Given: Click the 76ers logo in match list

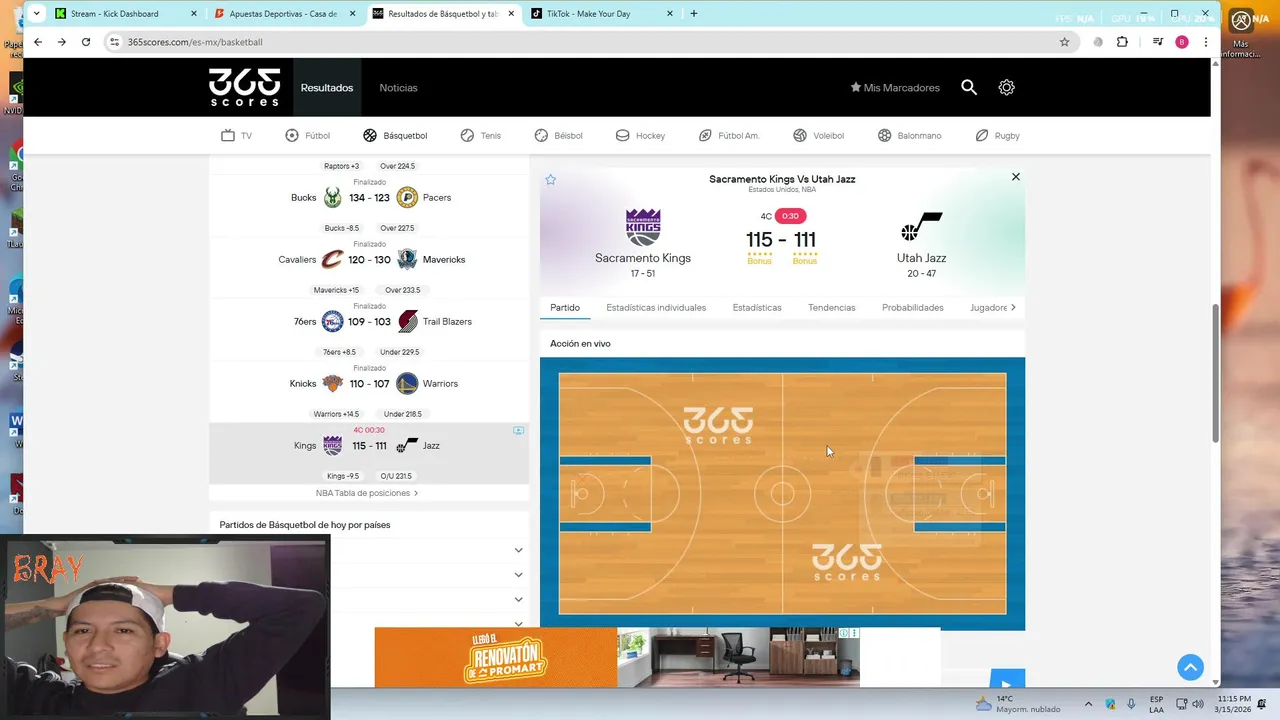Looking at the screenshot, I should pyautogui.click(x=333, y=322).
